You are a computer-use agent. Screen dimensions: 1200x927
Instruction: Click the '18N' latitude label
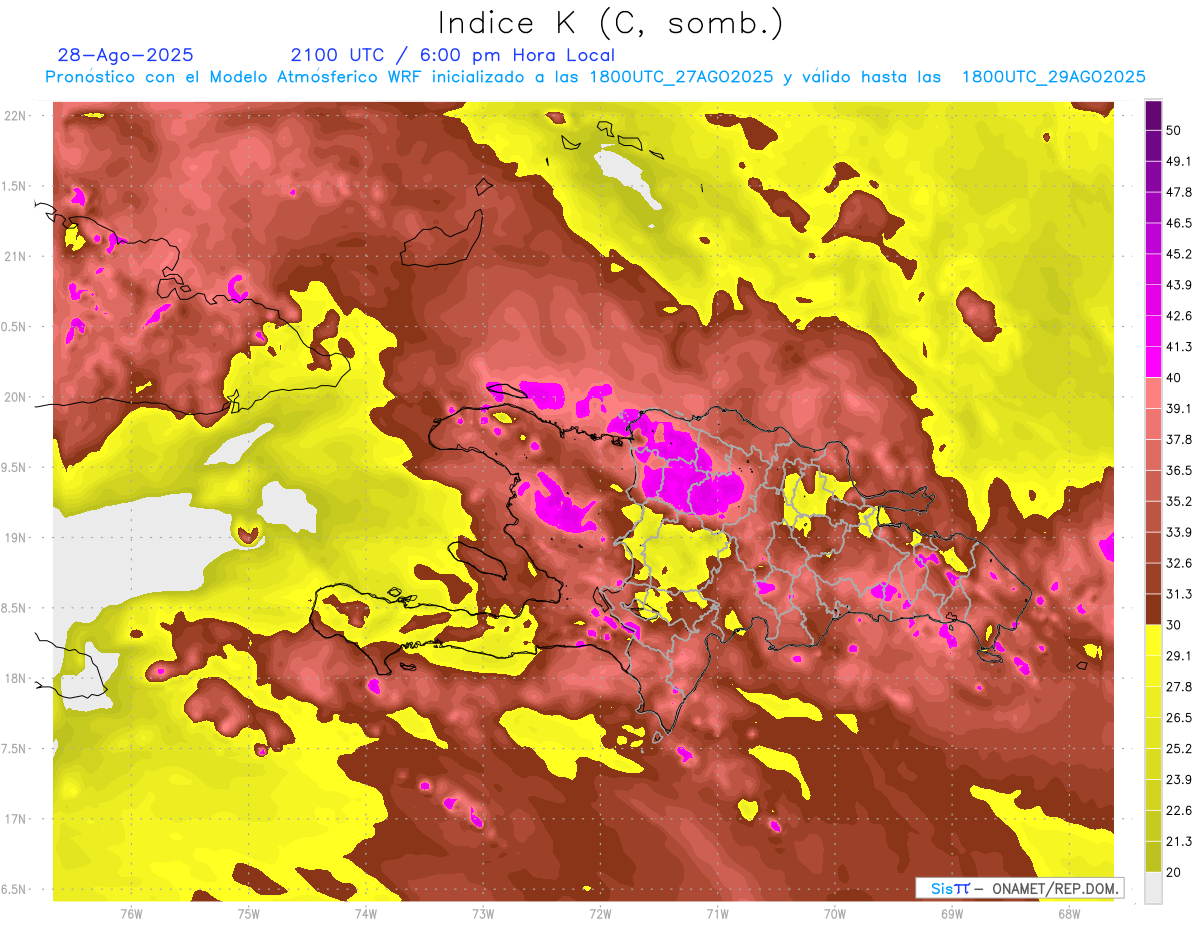(15, 678)
